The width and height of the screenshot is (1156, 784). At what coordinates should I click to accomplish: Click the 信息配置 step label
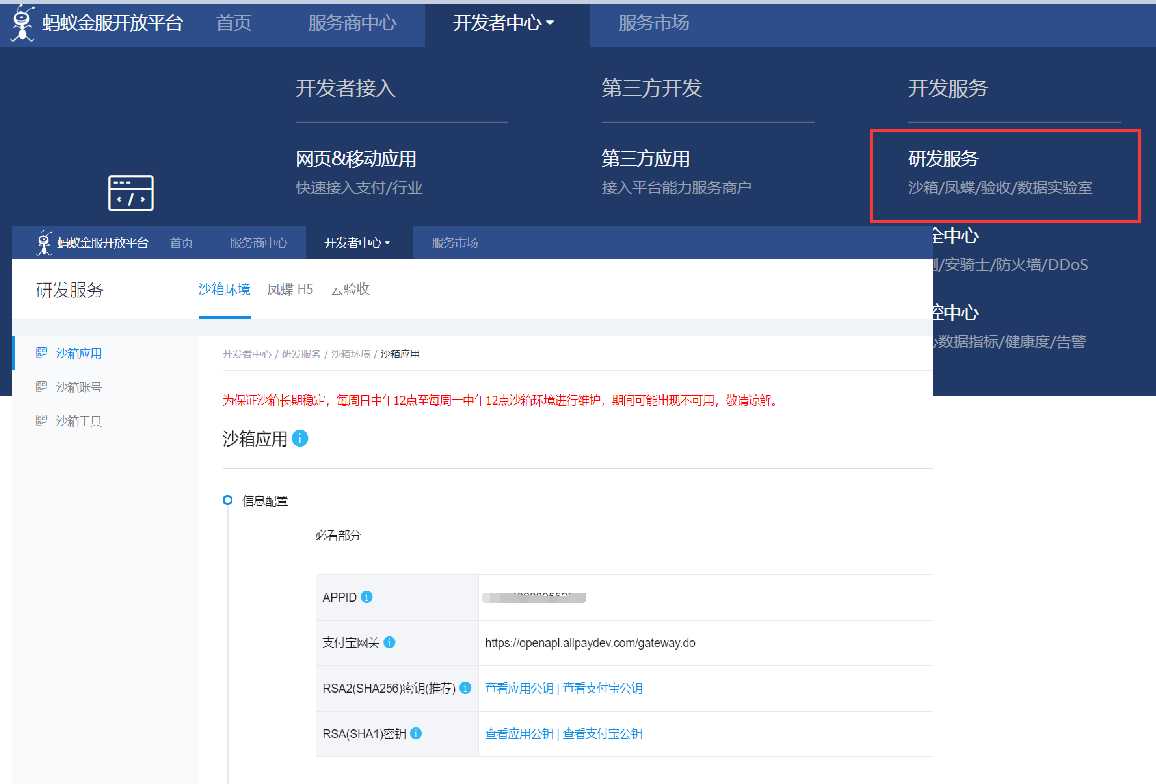click(265, 501)
